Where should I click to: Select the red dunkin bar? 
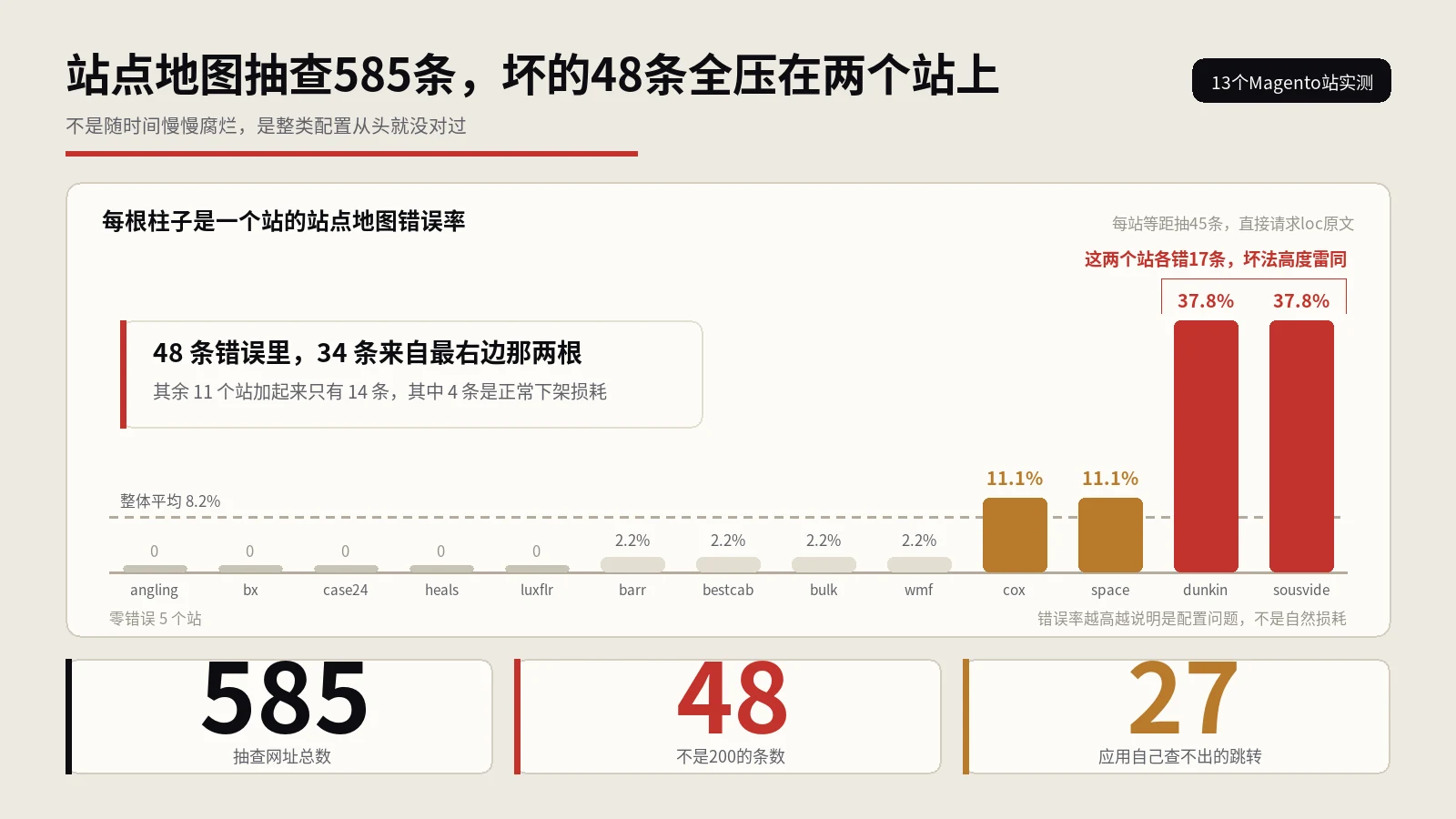point(1206,446)
